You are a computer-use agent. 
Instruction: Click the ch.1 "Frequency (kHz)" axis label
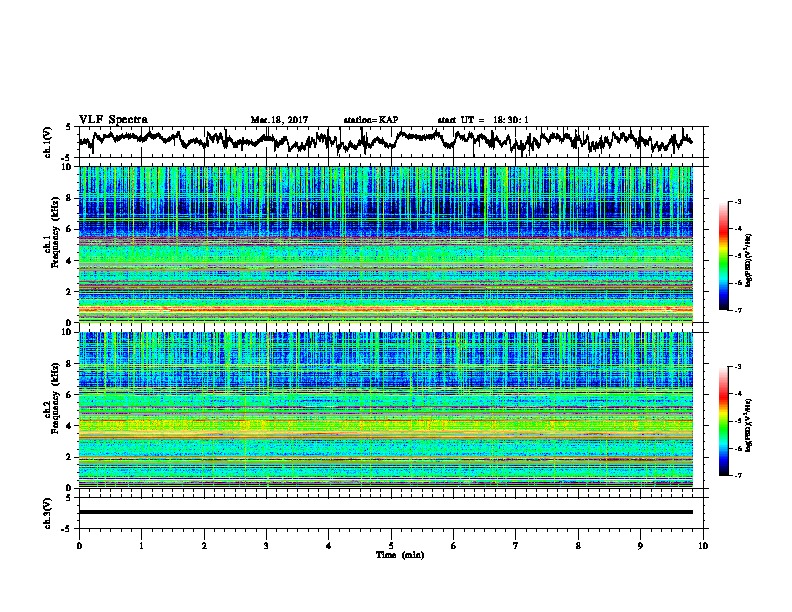pyautogui.click(x=55, y=233)
